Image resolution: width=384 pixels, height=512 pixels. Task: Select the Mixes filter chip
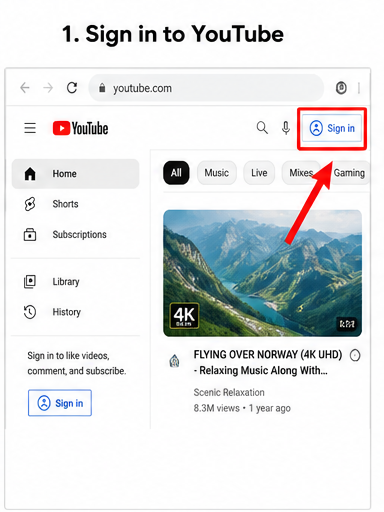coord(301,173)
